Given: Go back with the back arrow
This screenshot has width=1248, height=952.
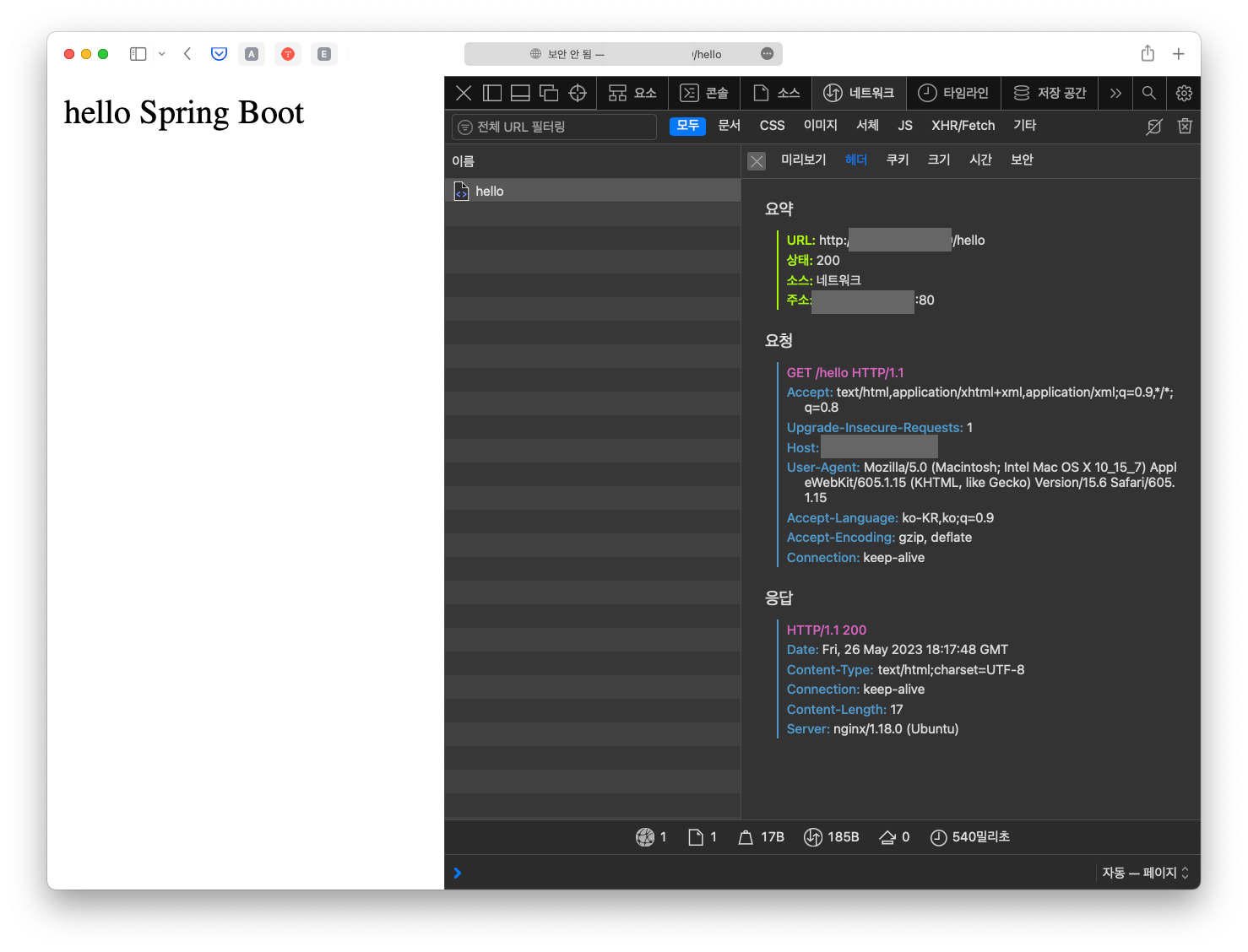Looking at the screenshot, I should pyautogui.click(x=187, y=54).
